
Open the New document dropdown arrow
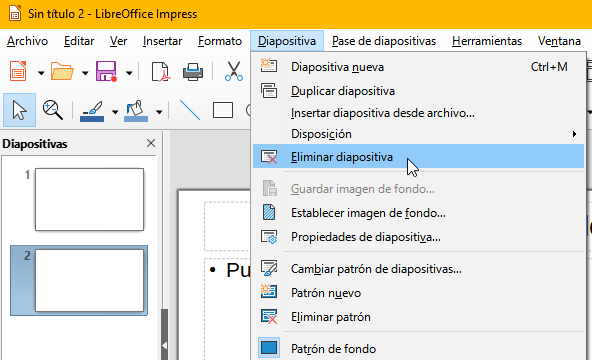tap(41, 72)
